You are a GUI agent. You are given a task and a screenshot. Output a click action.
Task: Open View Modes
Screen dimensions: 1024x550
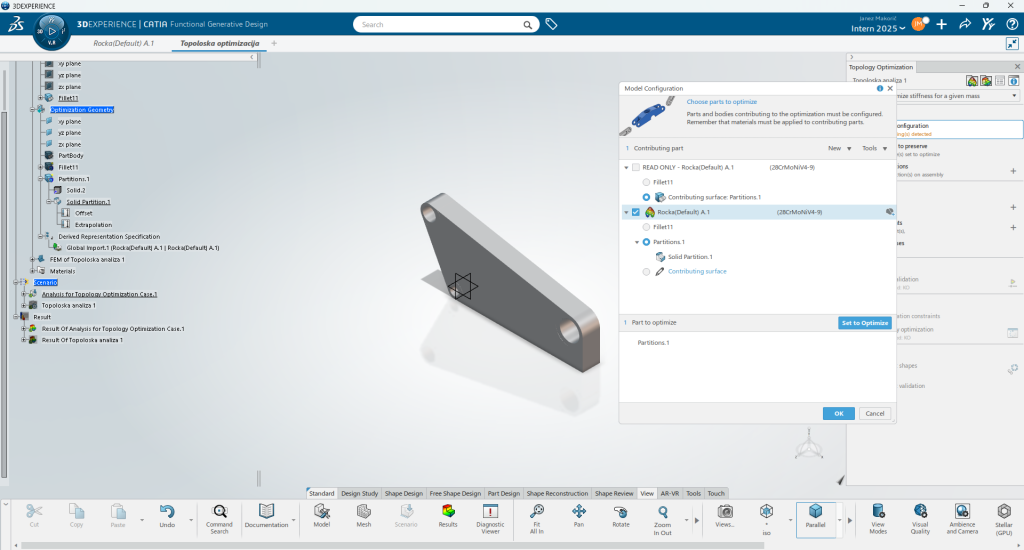(878, 519)
